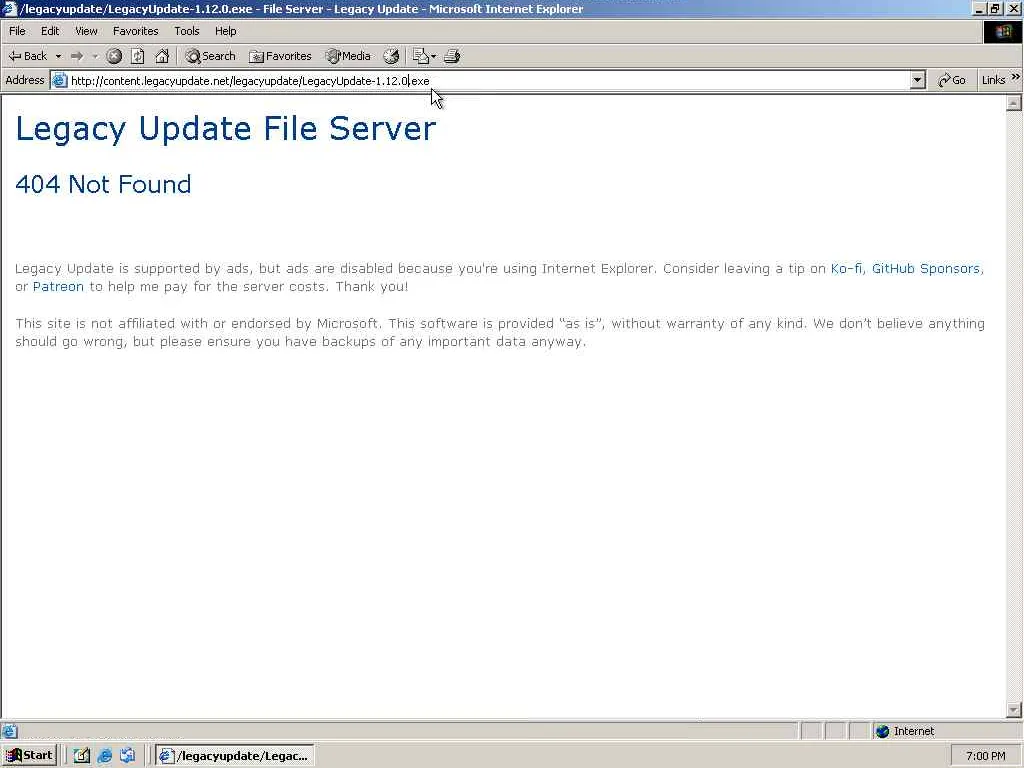Click the Home icon in toolbar

[x=162, y=56]
